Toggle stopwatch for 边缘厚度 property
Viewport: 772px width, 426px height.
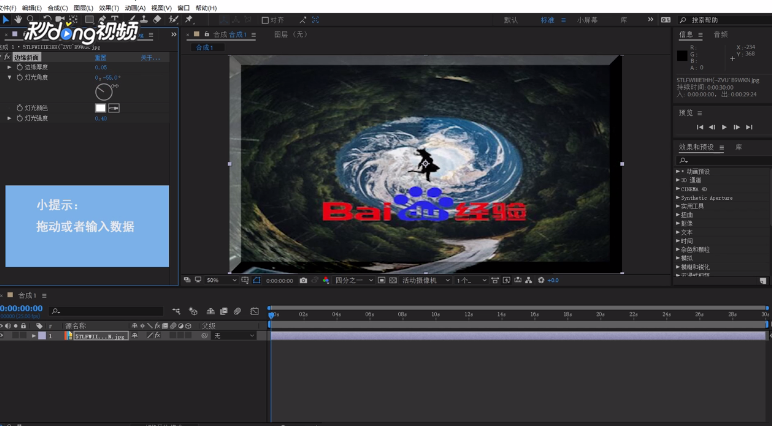pyautogui.click(x=20, y=67)
